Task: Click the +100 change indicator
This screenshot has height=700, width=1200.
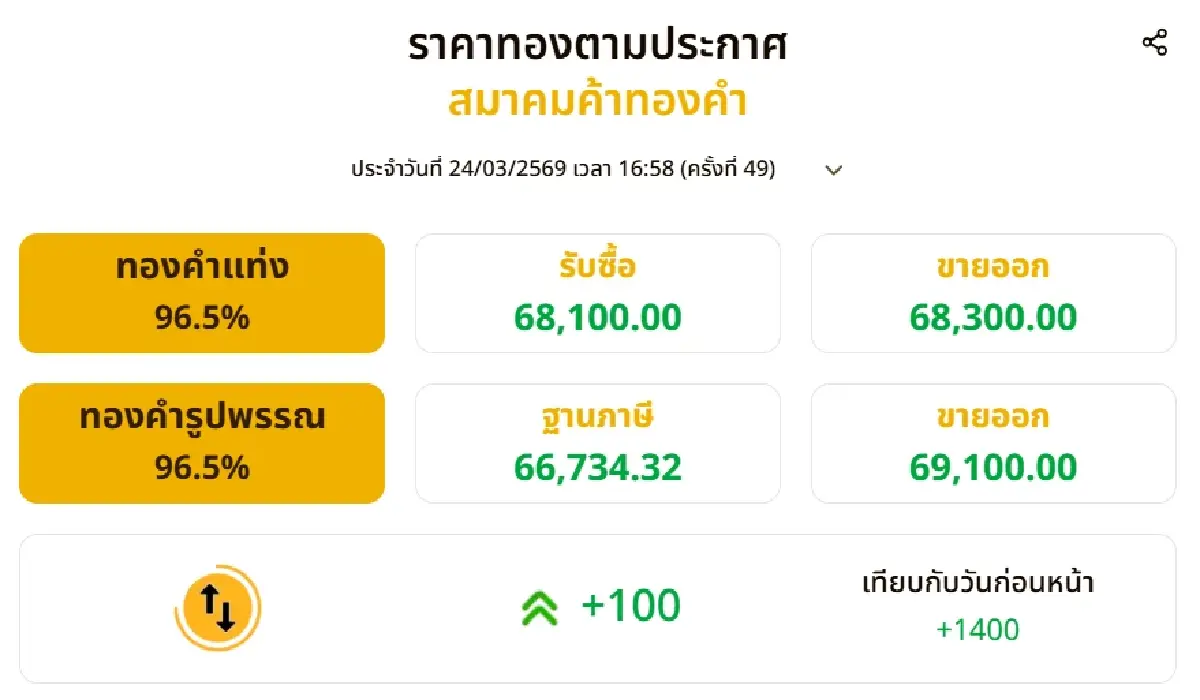Action: pyautogui.click(x=630, y=604)
